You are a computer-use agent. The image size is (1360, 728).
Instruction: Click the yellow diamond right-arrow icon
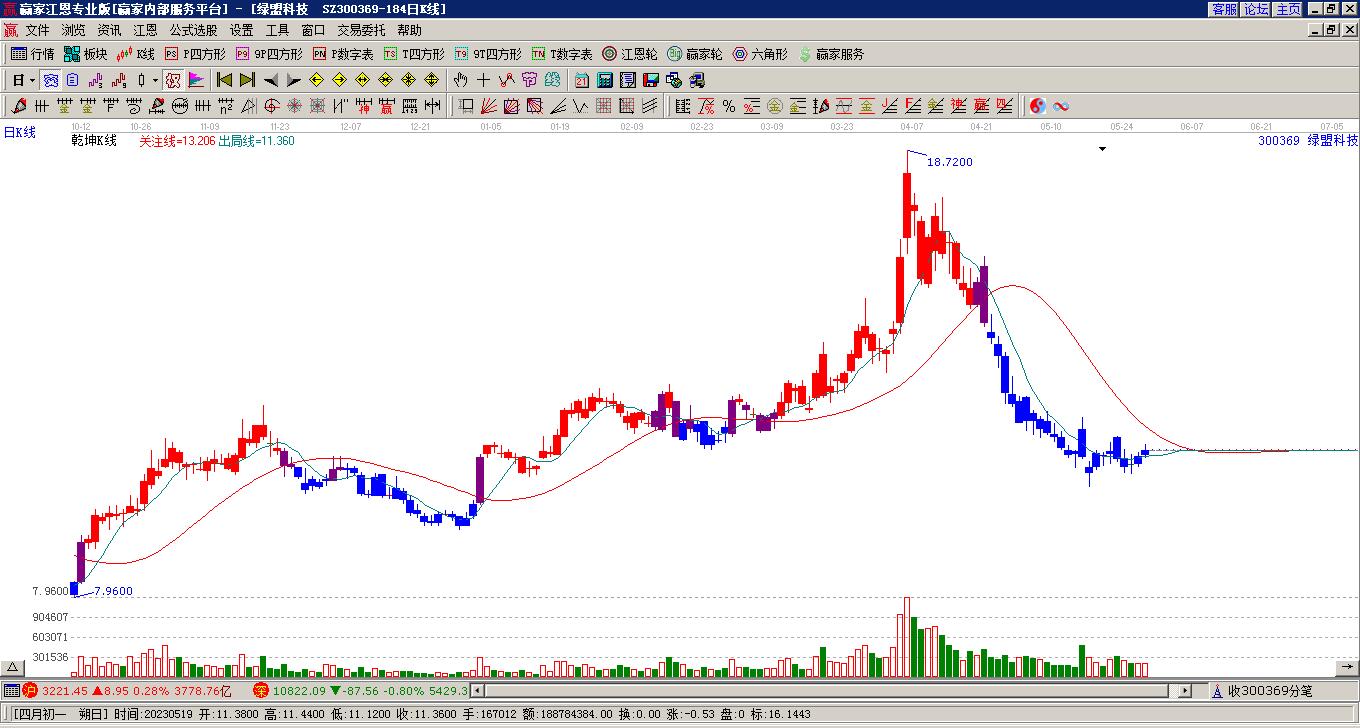339,80
